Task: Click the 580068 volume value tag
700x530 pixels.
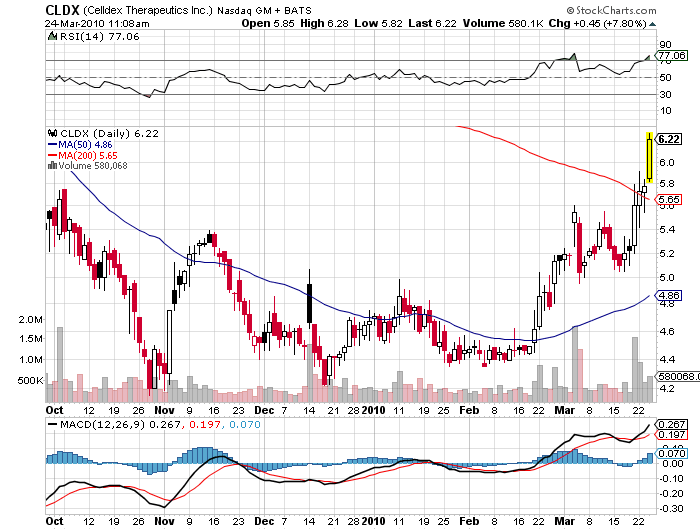Action: (x=669, y=377)
